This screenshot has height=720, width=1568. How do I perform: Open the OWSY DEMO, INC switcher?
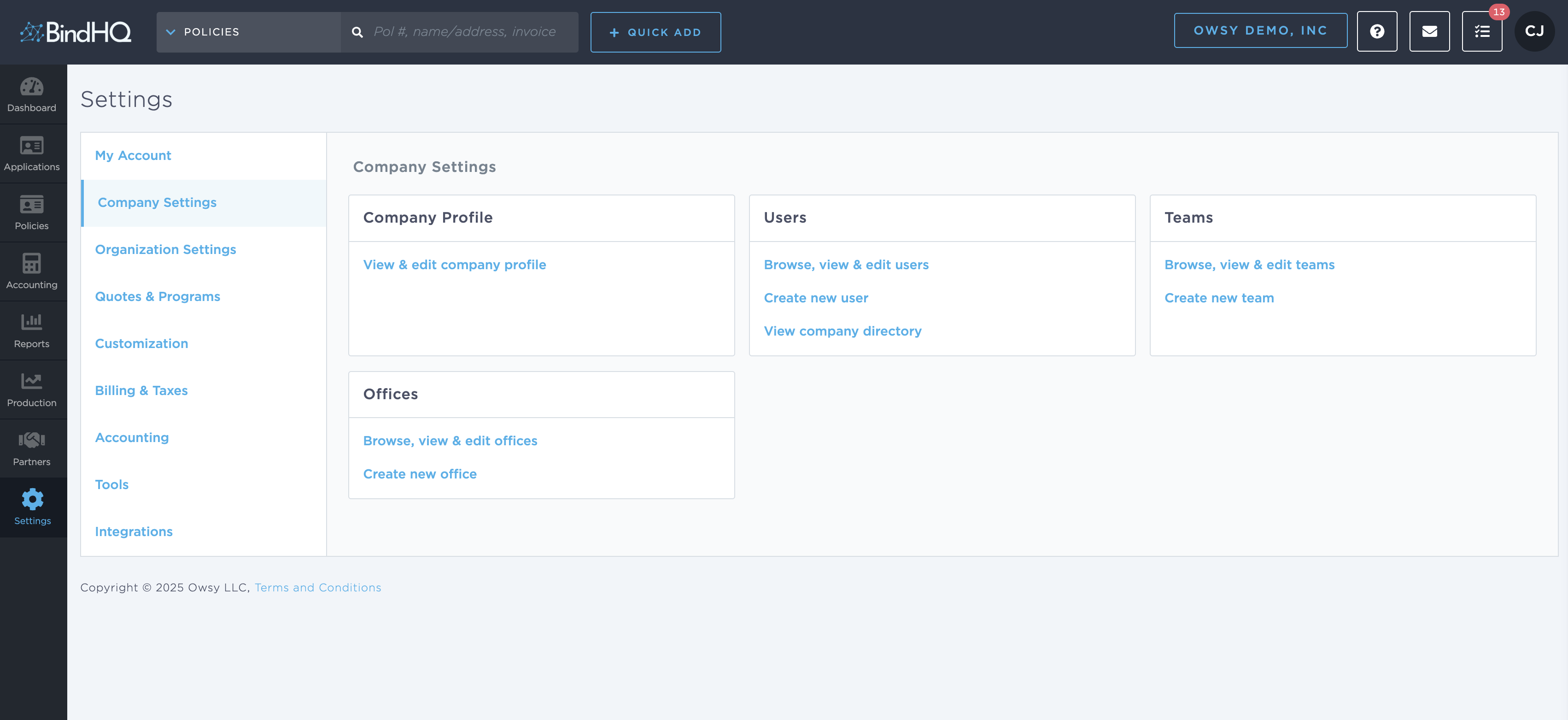1259,30
